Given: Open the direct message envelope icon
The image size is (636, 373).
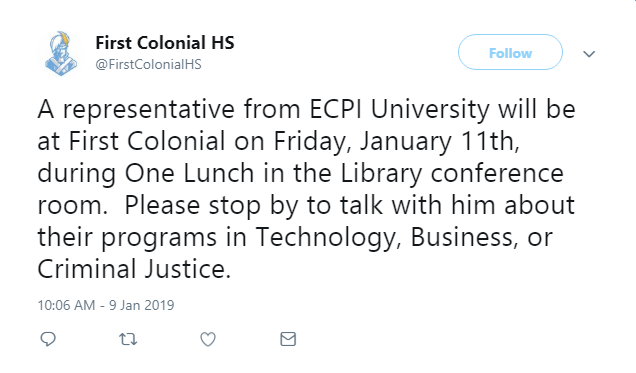Looking at the screenshot, I should click(288, 339).
